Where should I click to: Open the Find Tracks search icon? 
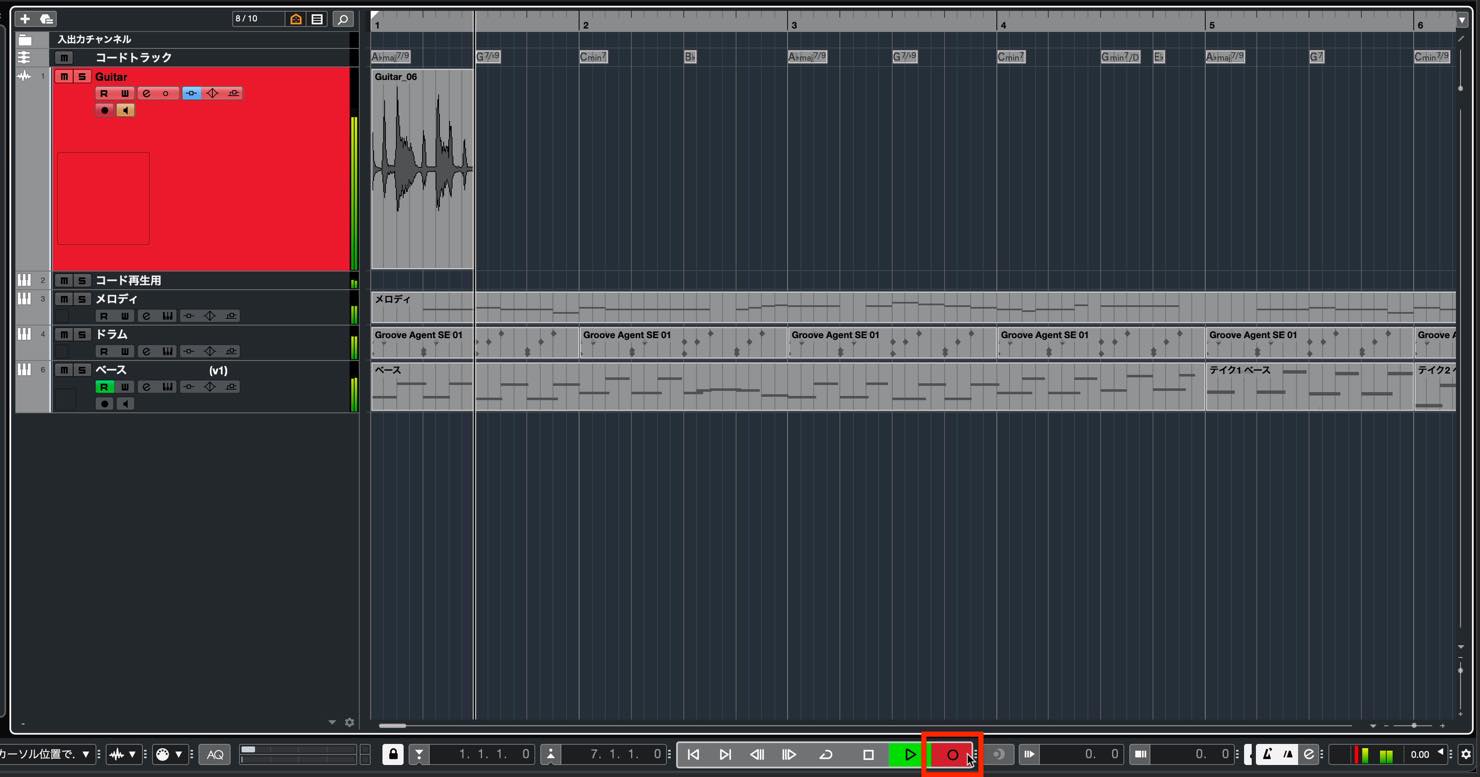pyautogui.click(x=343, y=19)
